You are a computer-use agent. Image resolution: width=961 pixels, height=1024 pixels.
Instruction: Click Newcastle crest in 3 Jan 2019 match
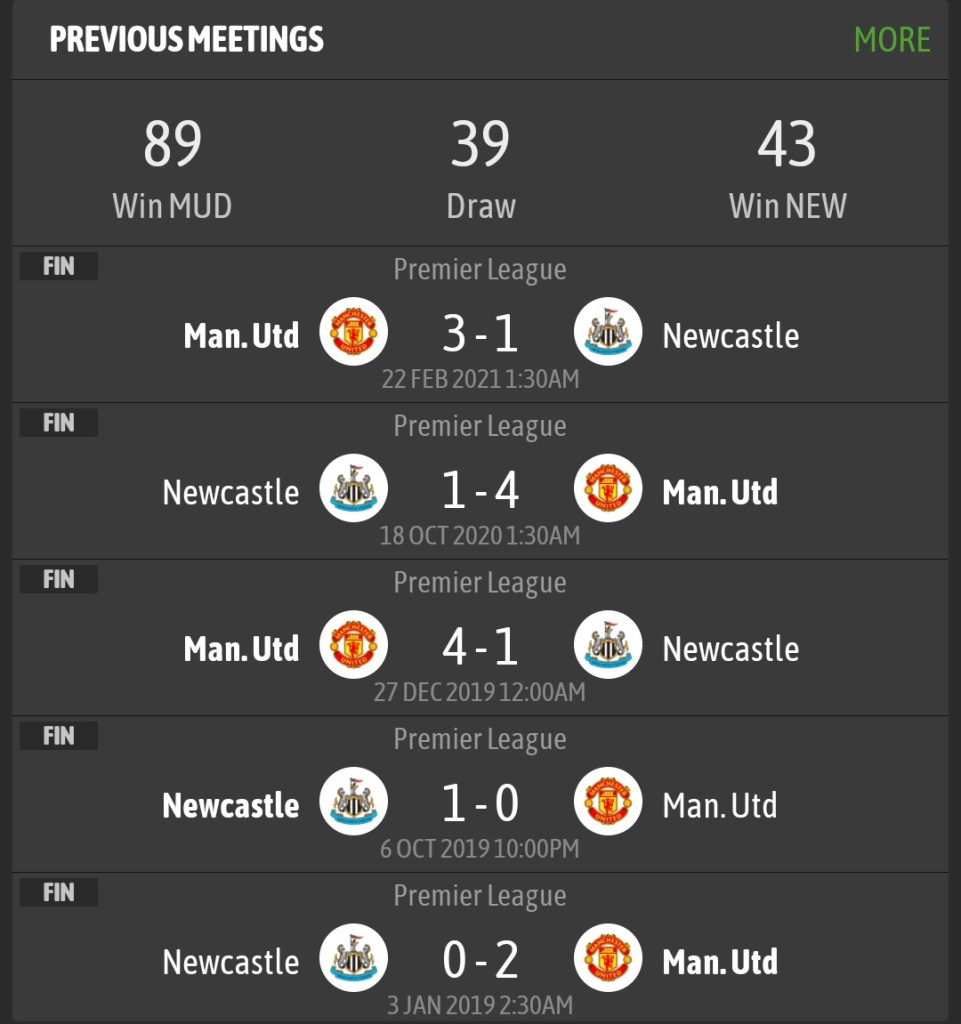click(353, 958)
